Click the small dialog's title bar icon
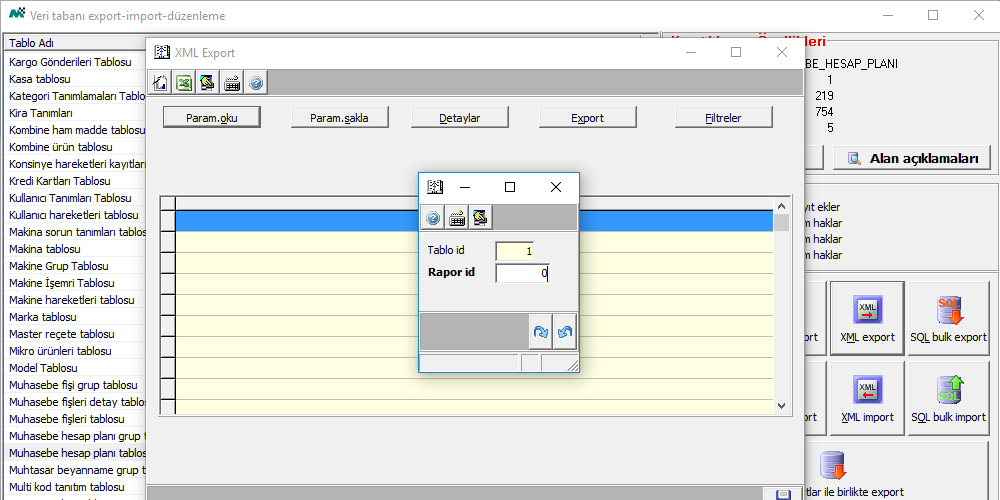The image size is (1000, 500). (435, 187)
